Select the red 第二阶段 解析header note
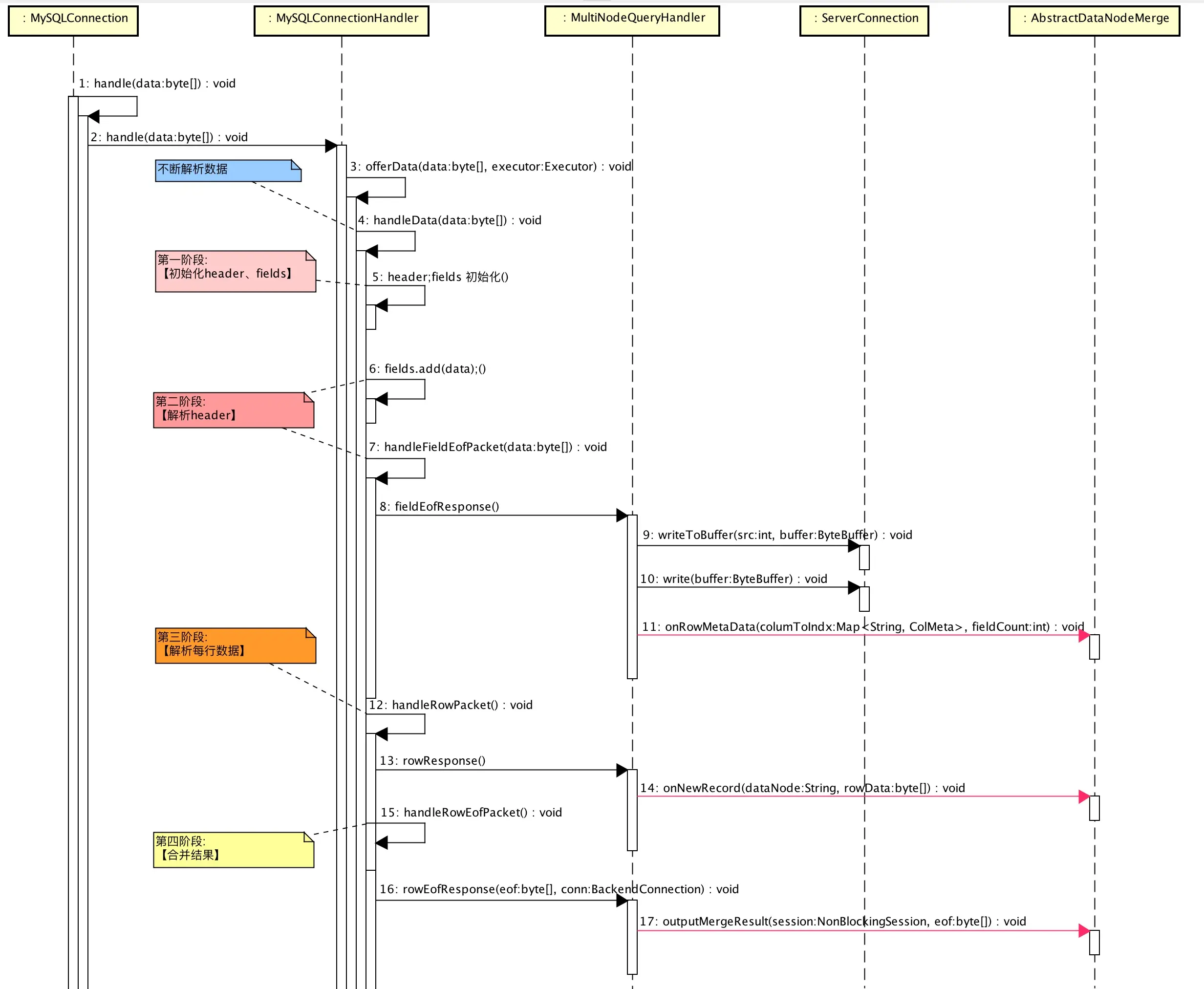 click(x=233, y=409)
